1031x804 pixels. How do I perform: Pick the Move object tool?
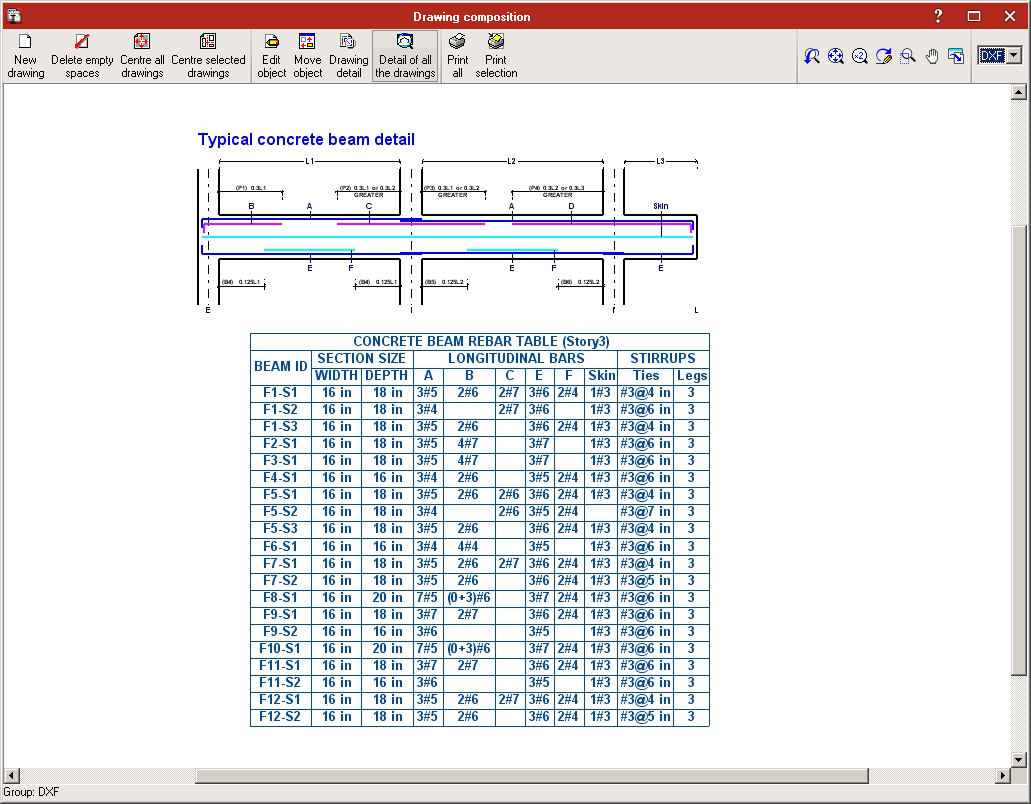(307, 57)
